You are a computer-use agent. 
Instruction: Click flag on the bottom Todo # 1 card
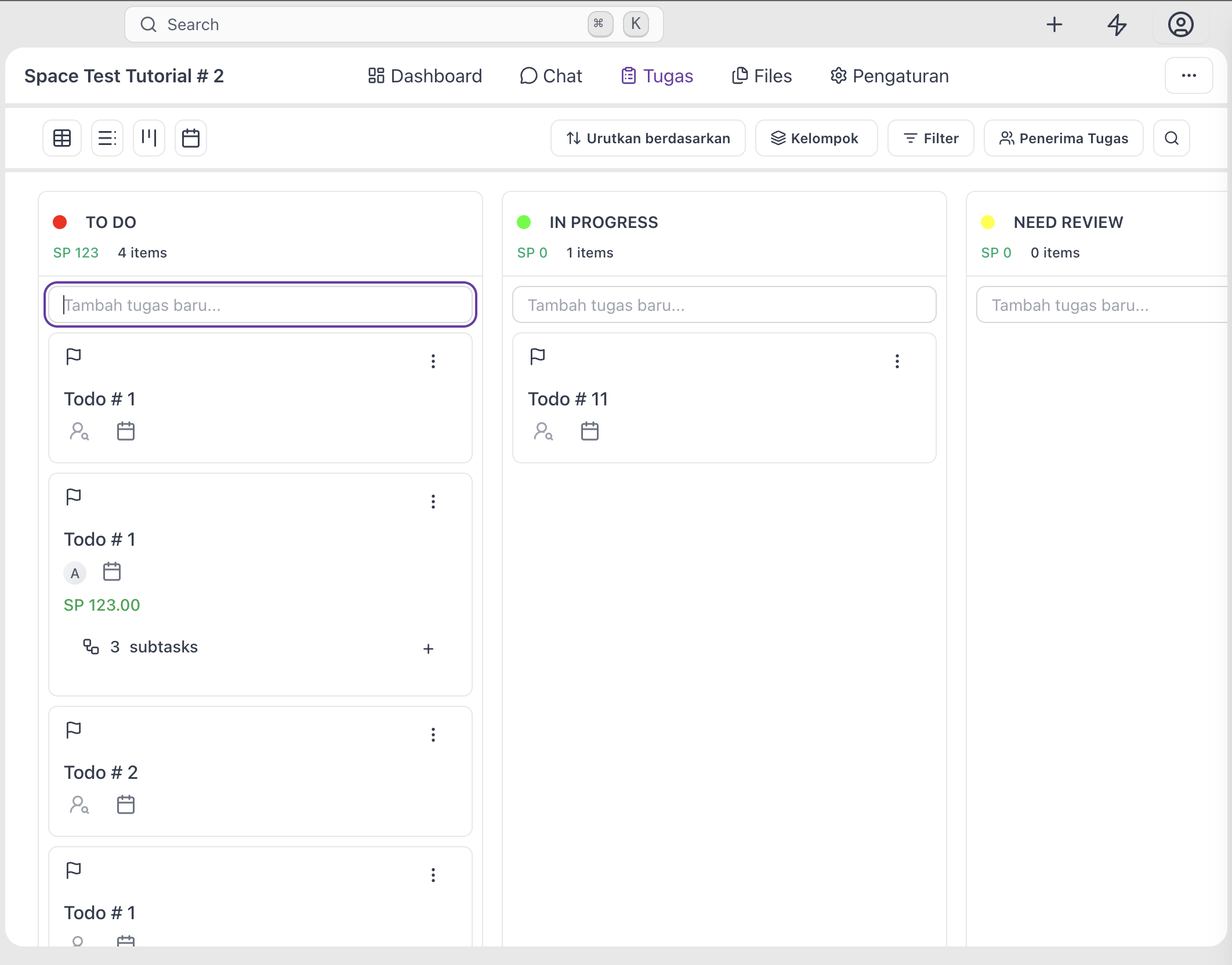(74, 870)
